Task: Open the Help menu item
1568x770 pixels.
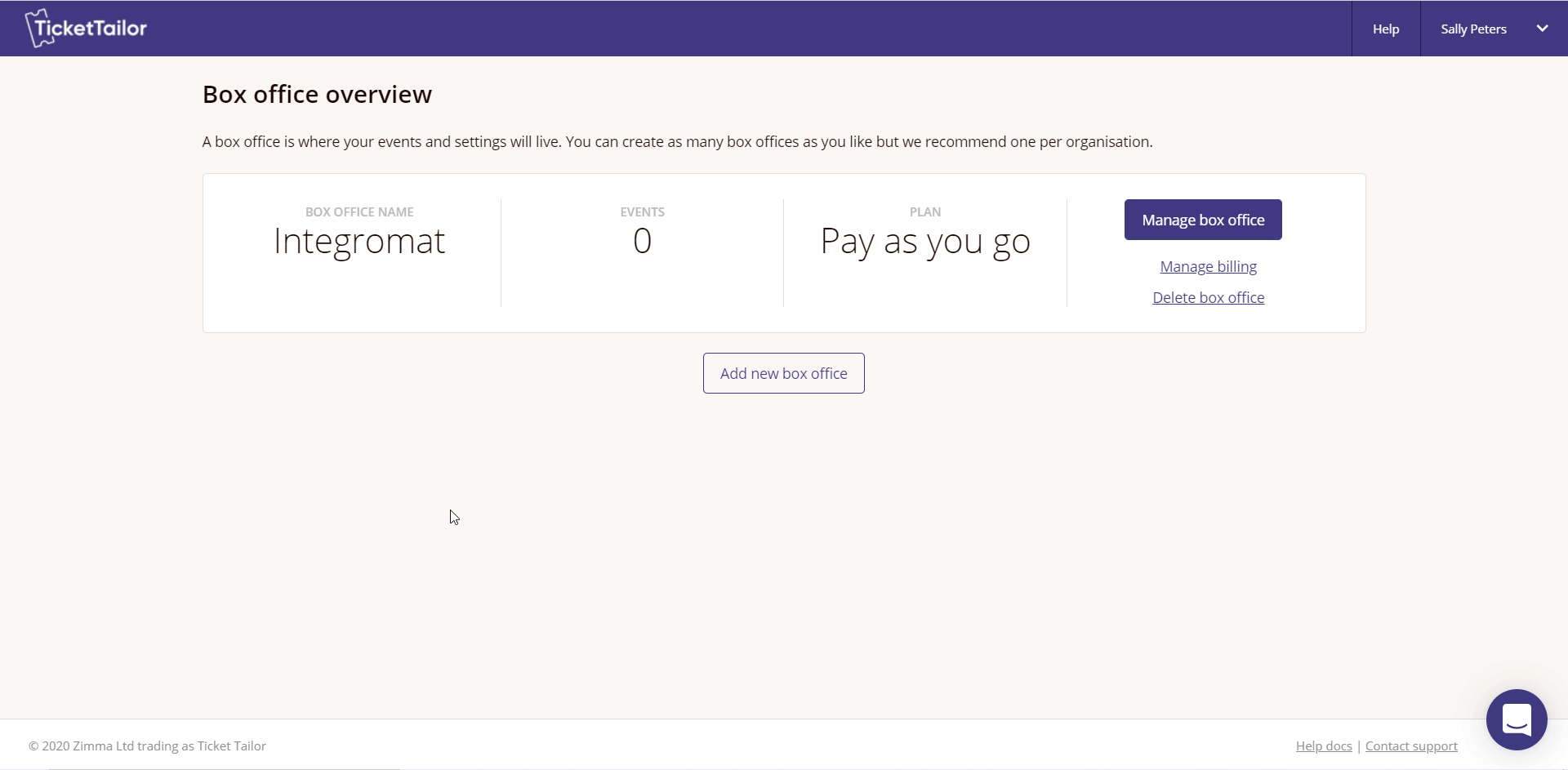Action: pyautogui.click(x=1386, y=29)
